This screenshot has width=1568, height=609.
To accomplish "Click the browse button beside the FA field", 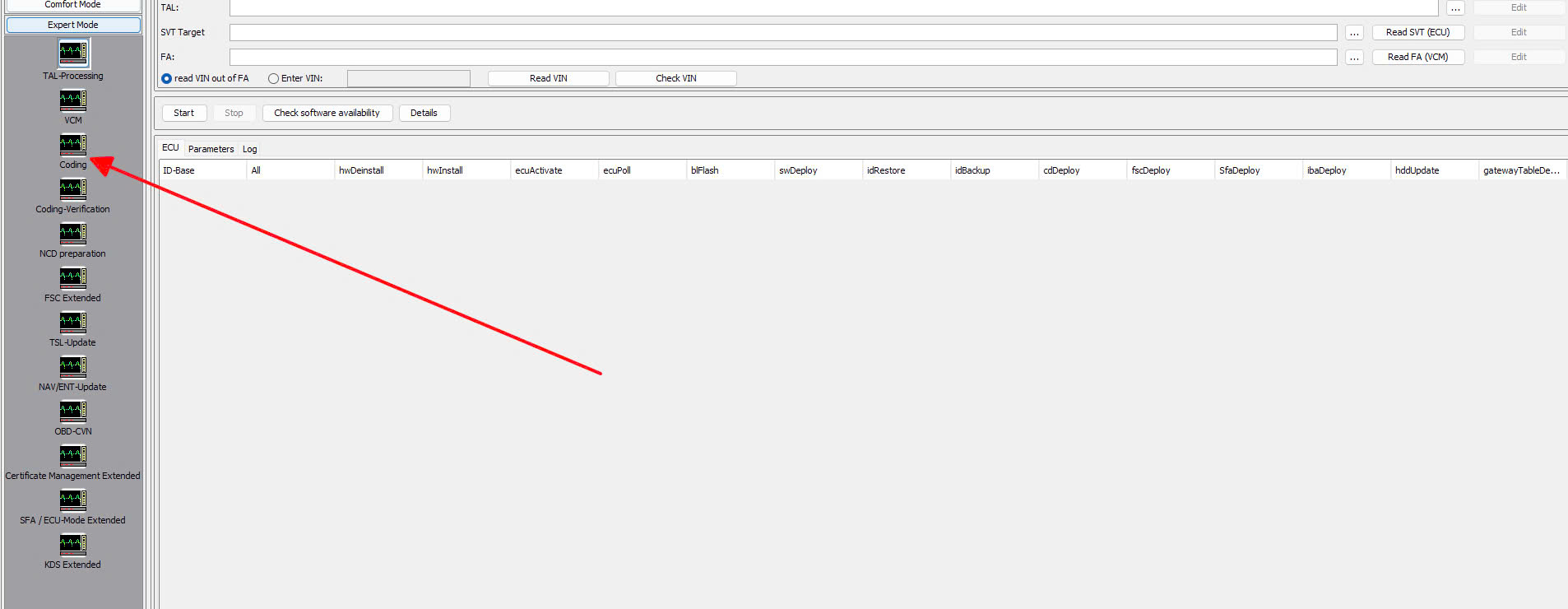I will click(1354, 58).
